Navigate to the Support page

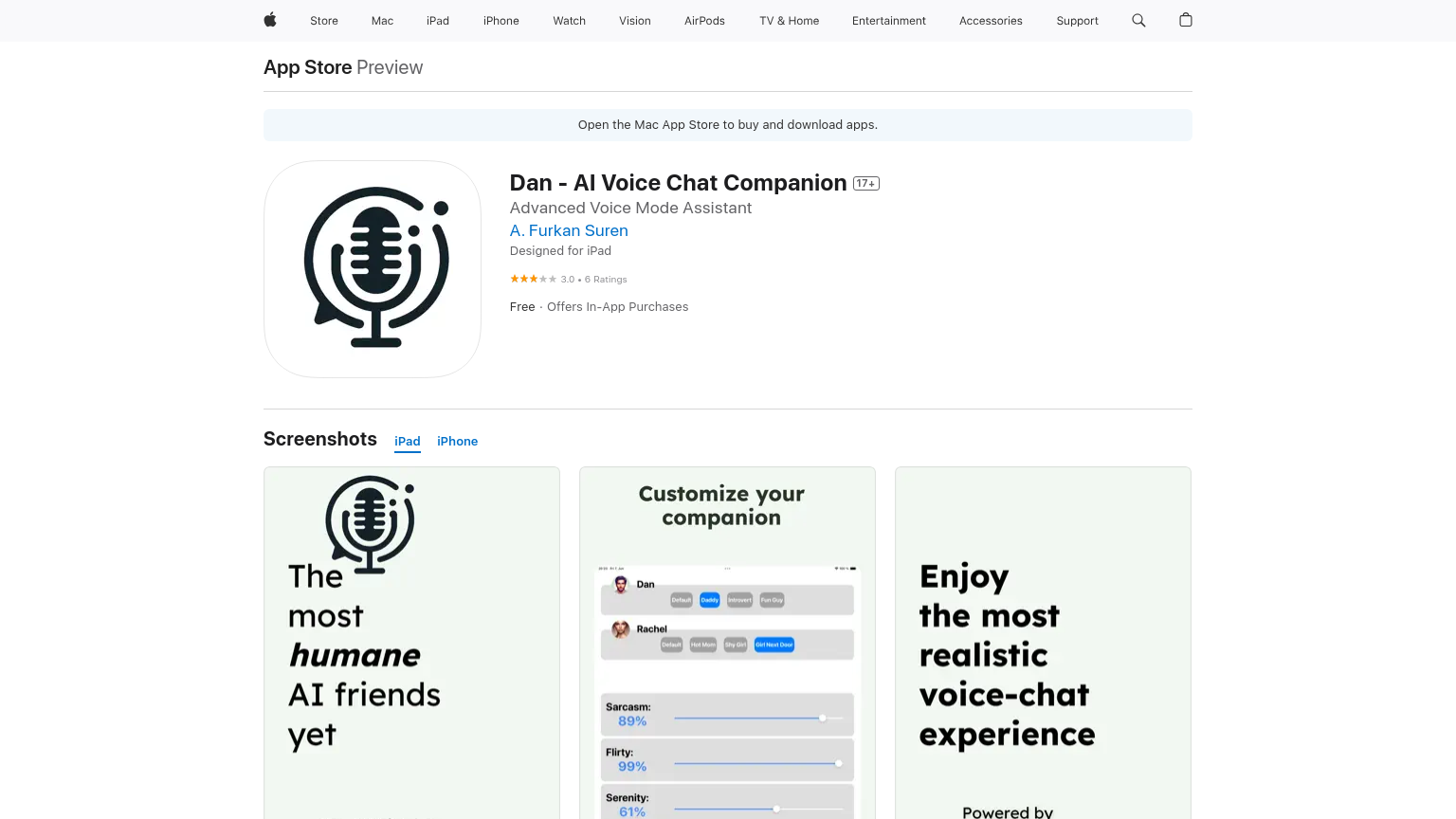(x=1077, y=21)
